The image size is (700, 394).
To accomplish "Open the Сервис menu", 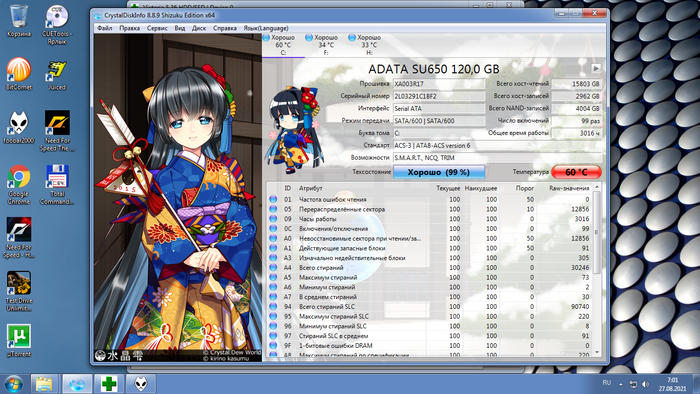I will (x=157, y=28).
